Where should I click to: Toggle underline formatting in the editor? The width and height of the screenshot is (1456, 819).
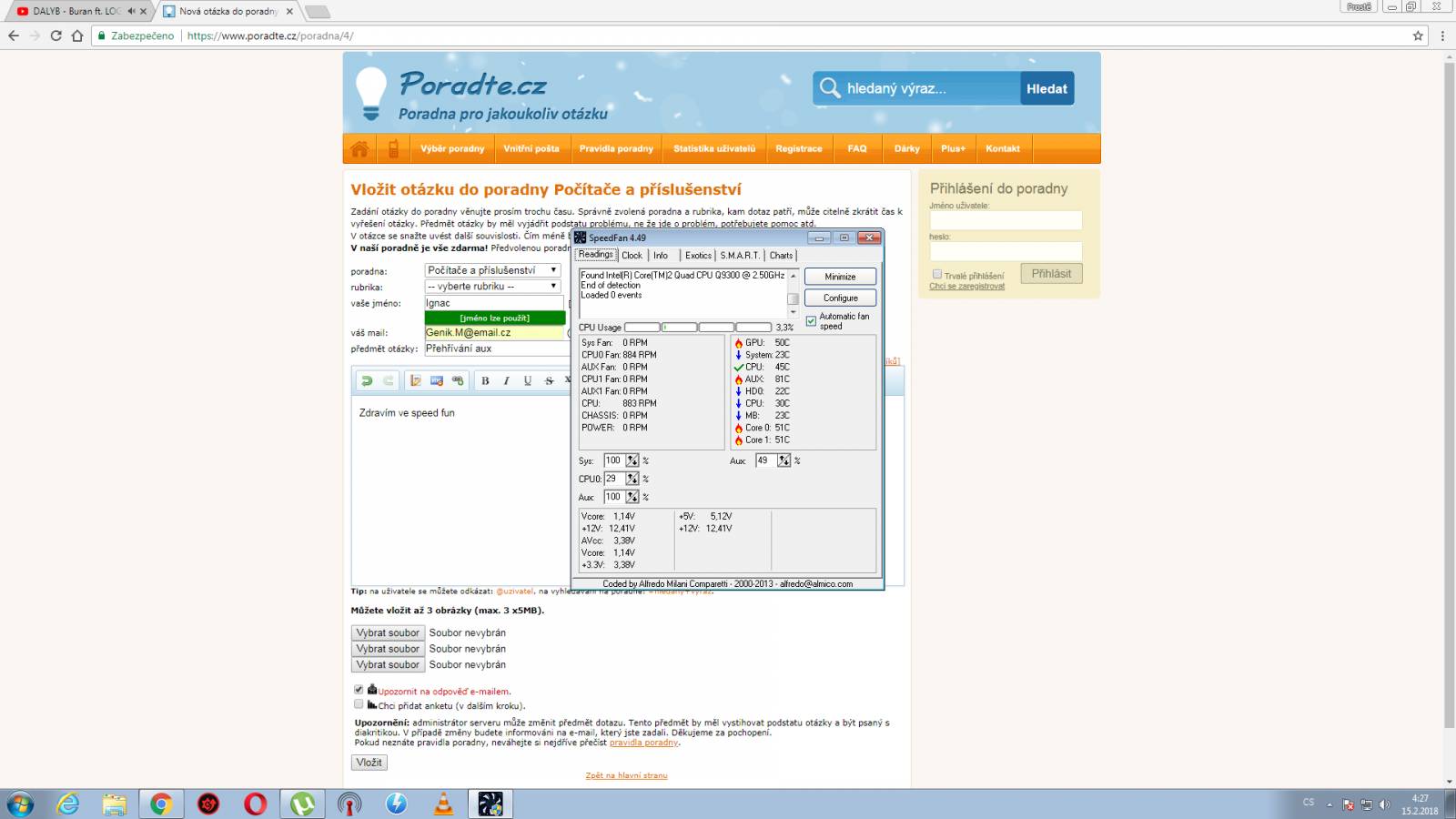coord(528,380)
